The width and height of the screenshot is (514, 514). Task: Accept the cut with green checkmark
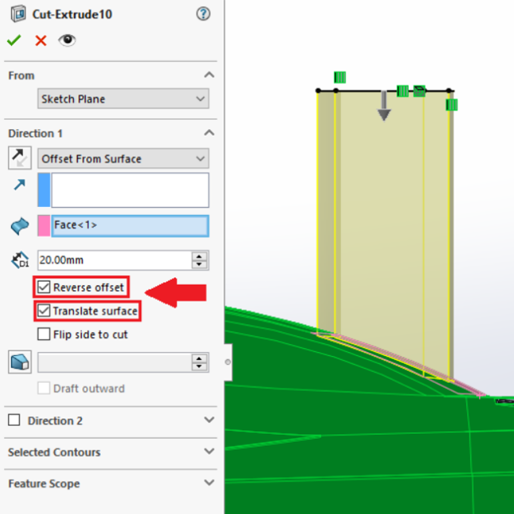click(x=14, y=40)
